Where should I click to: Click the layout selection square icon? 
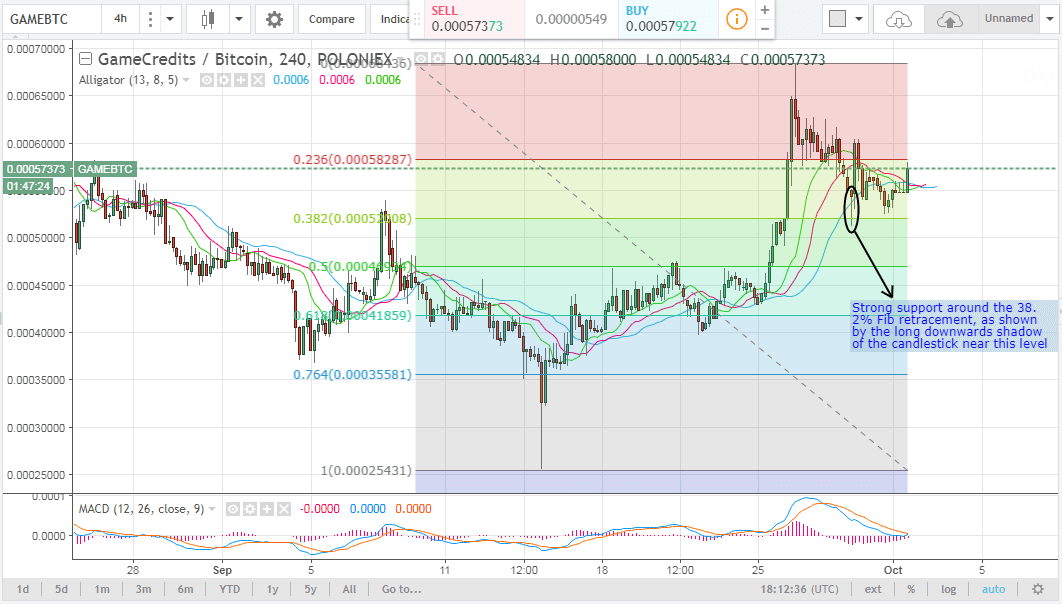pyautogui.click(x=838, y=19)
